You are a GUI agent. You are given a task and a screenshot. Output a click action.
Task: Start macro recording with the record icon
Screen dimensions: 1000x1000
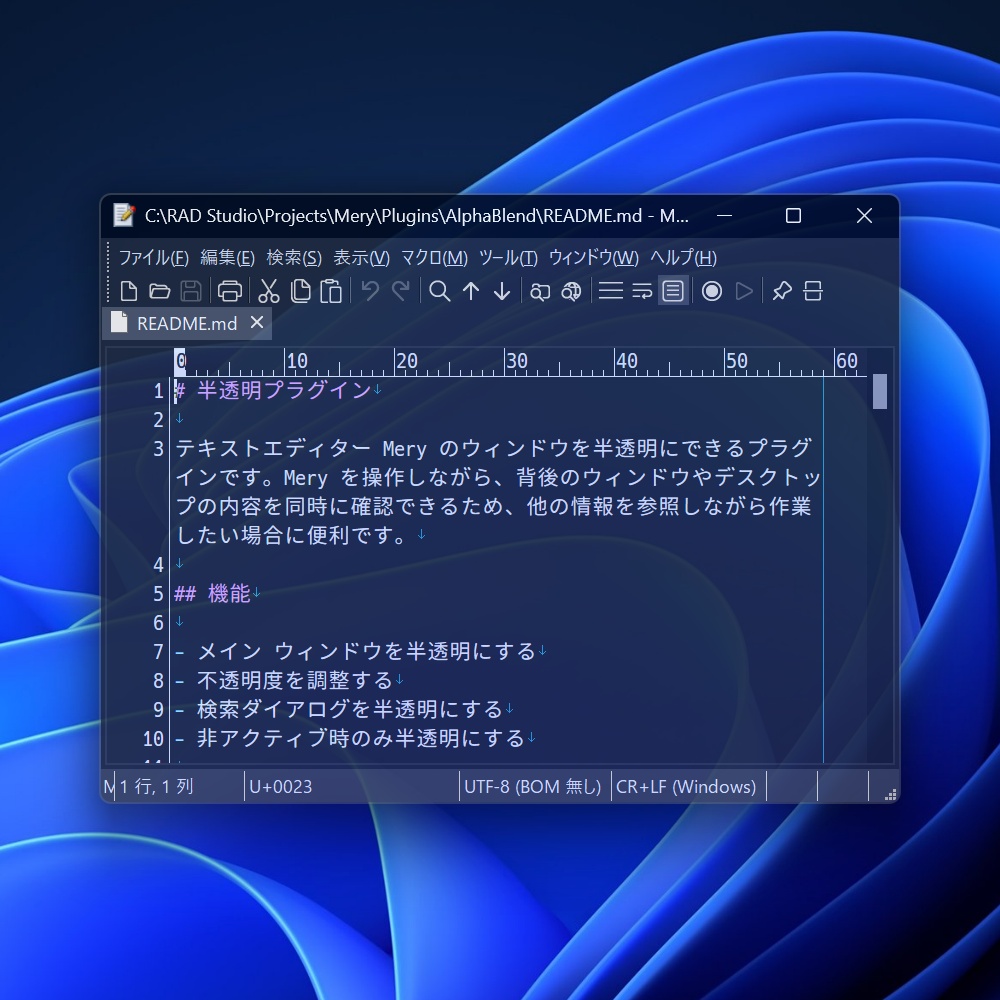click(x=712, y=291)
